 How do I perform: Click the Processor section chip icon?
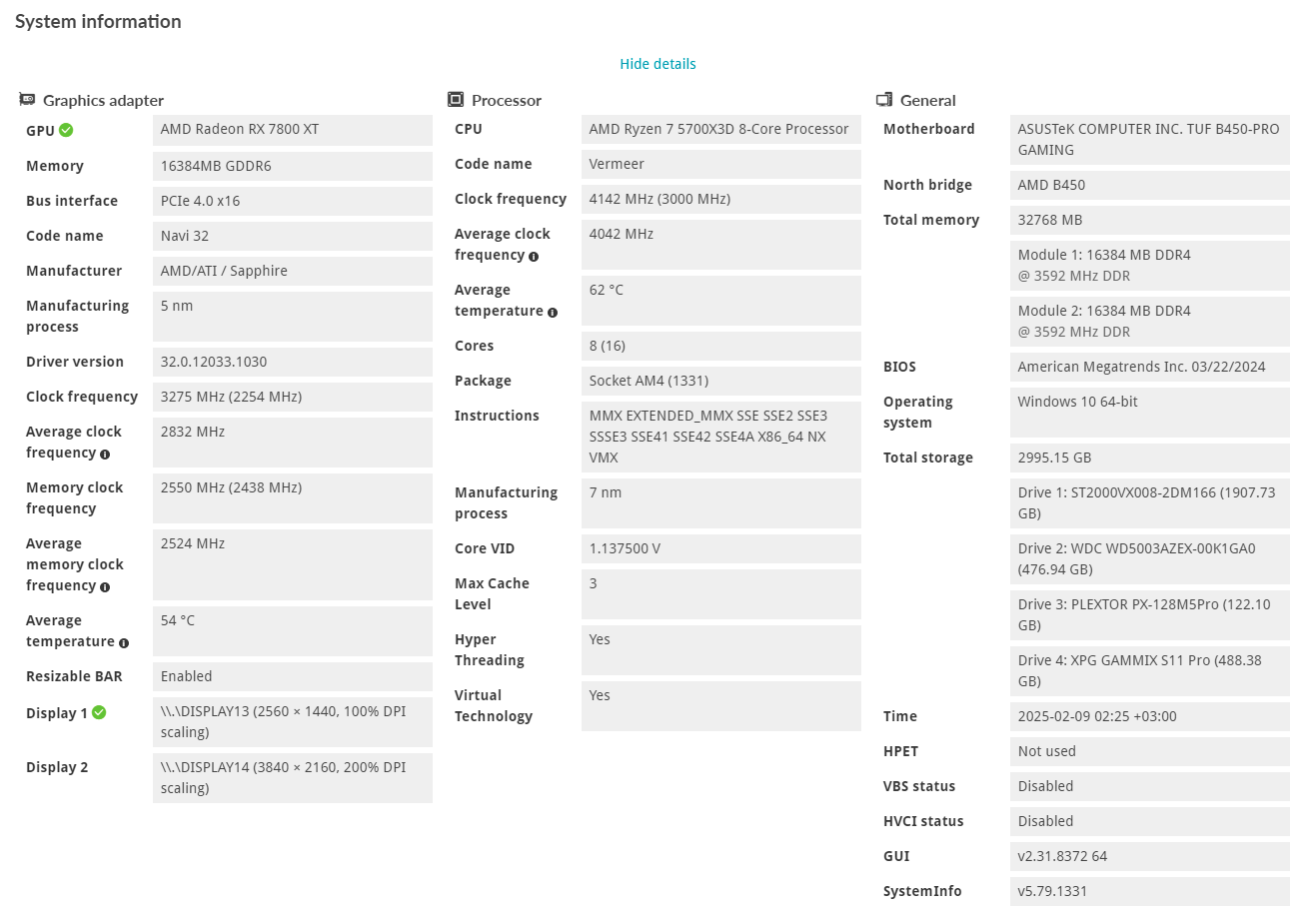pos(456,100)
